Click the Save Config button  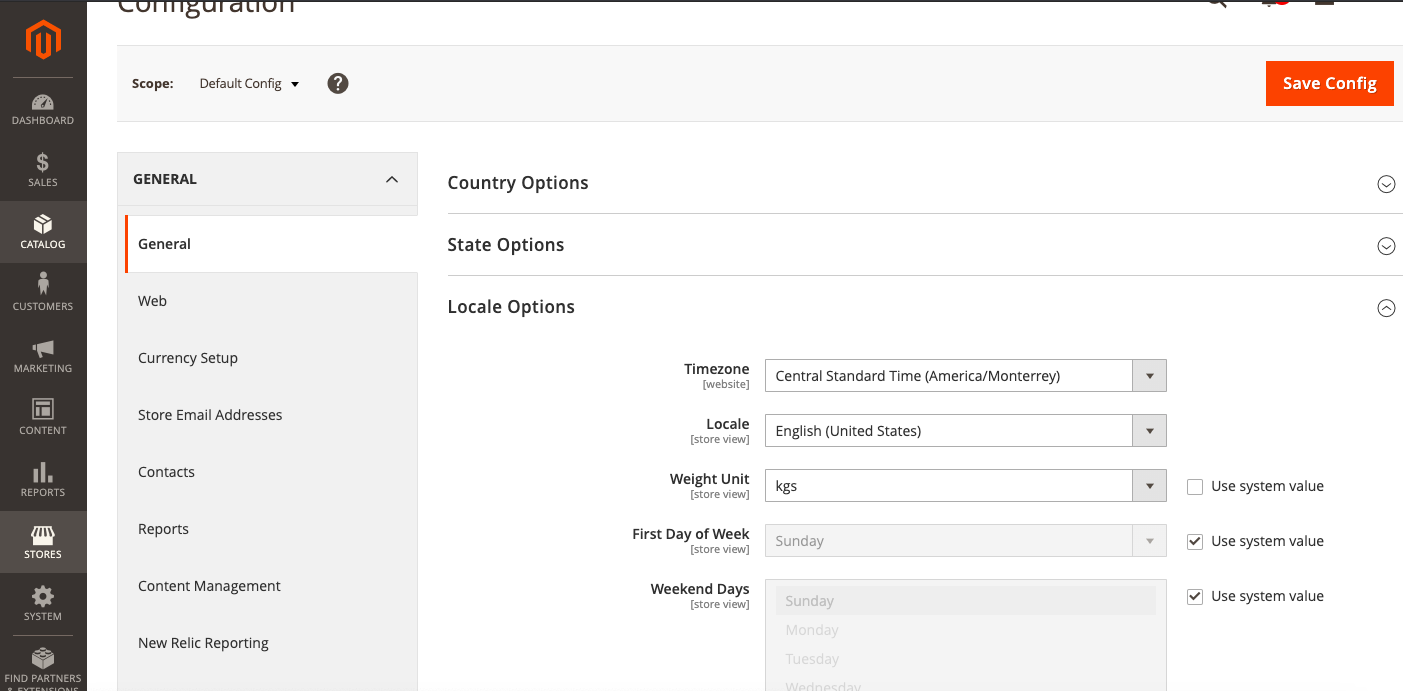pyautogui.click(x=1329, y=83)
